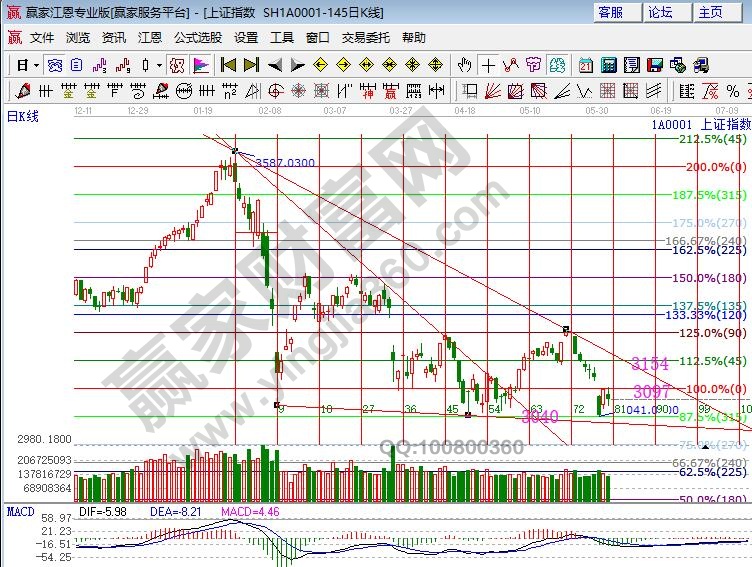Open the 交易委托 menu

click(x=367, y=38)
